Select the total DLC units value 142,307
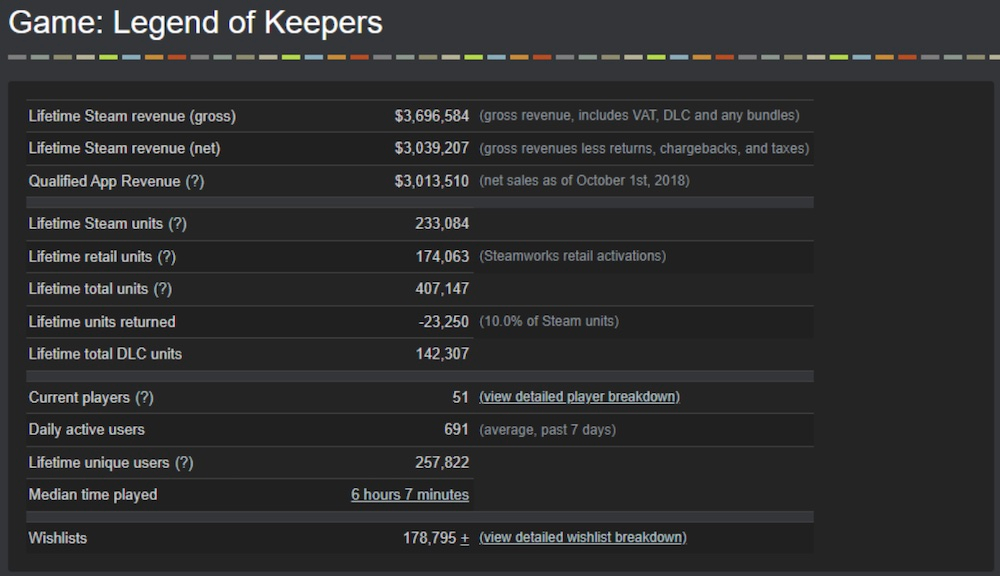The height and width of the screenshot is (576, 1000). (x=442, y=354)
